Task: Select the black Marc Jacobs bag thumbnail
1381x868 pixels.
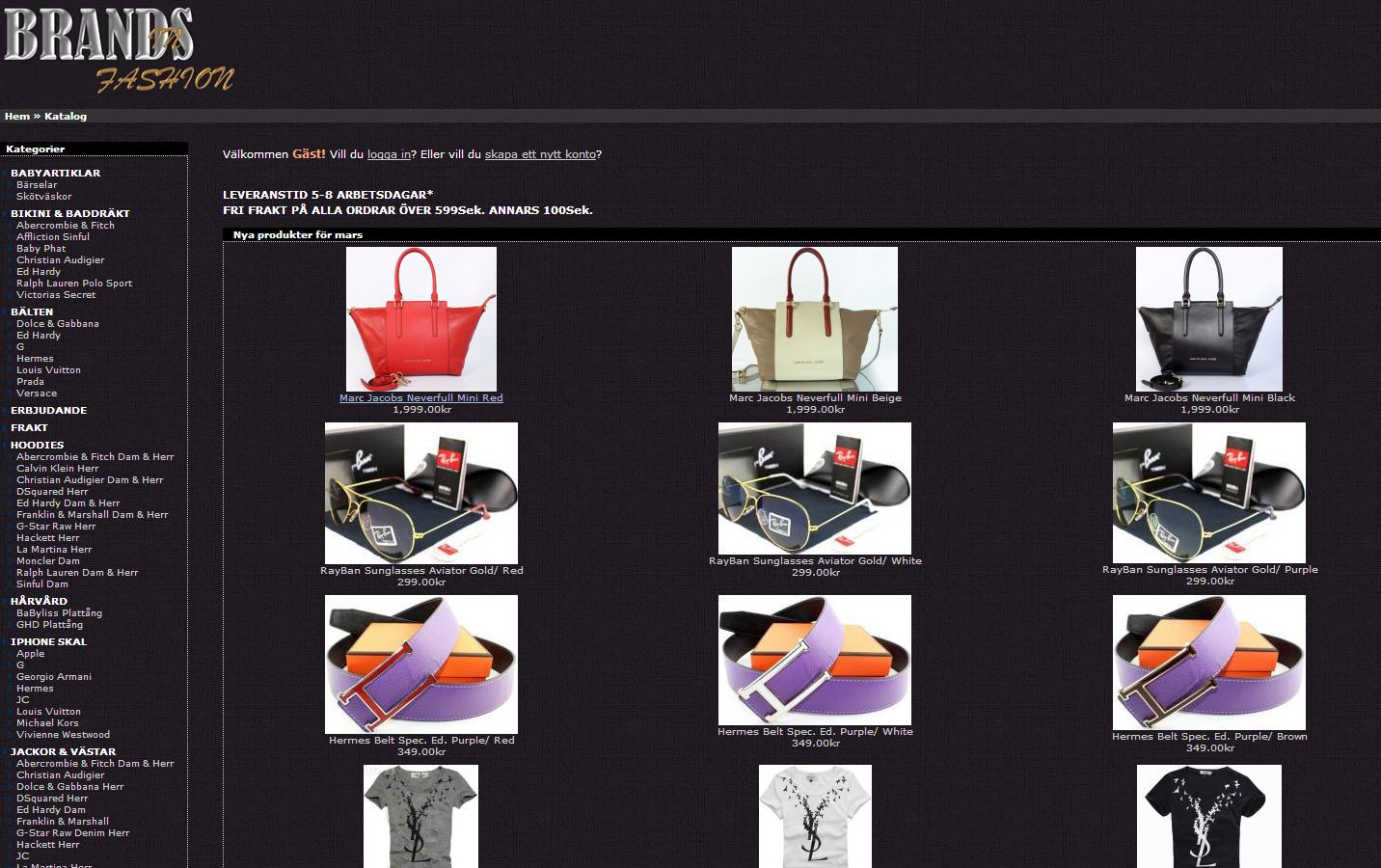Action: (1208, 318)
